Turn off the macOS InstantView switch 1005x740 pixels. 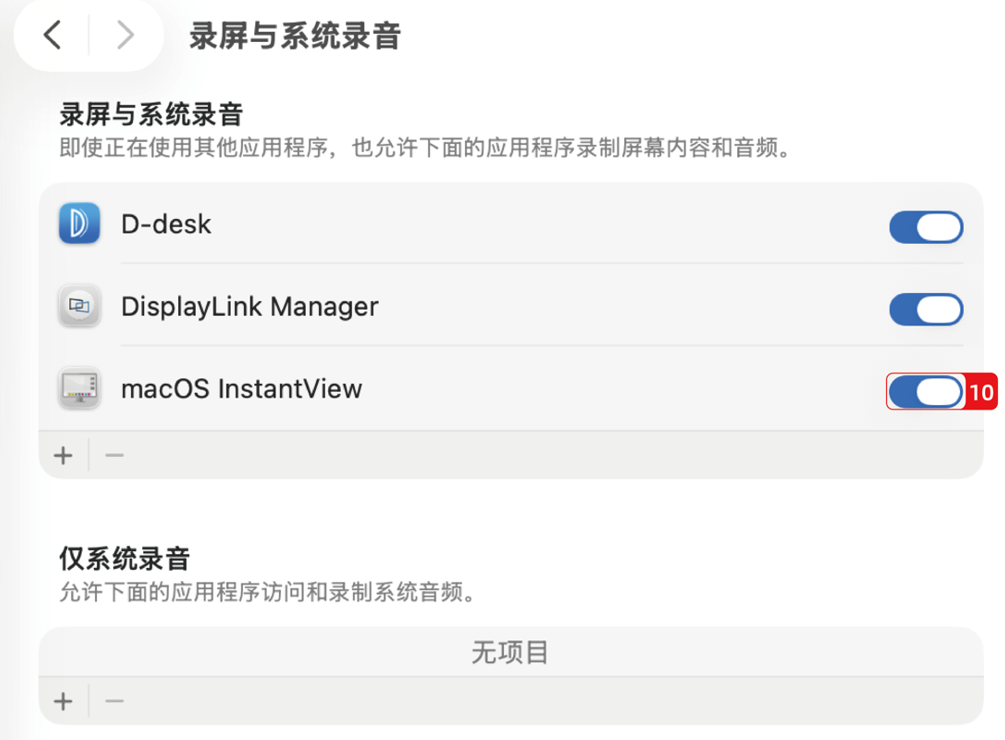click(x=926, y=392)
